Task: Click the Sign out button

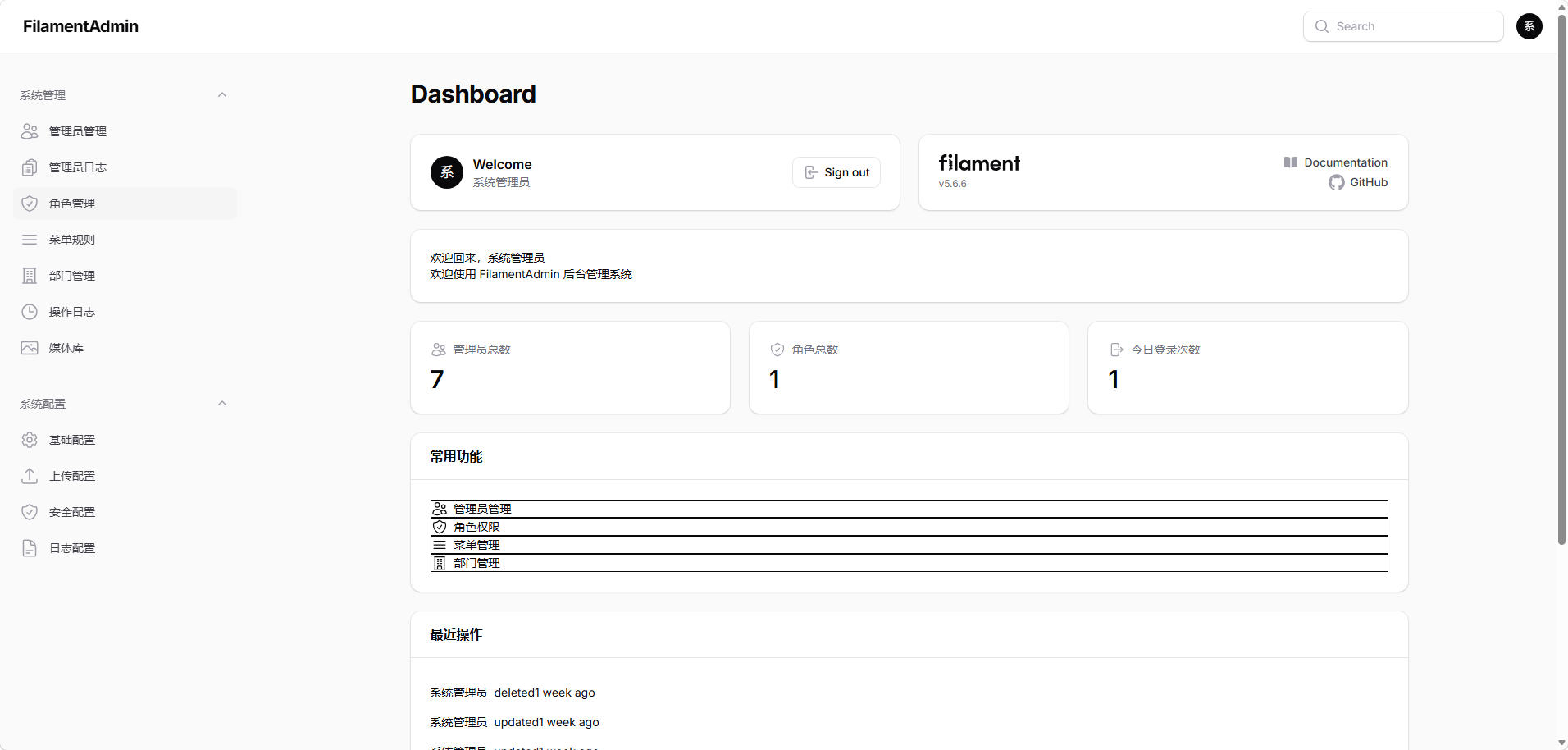Action: pos(836,172)
